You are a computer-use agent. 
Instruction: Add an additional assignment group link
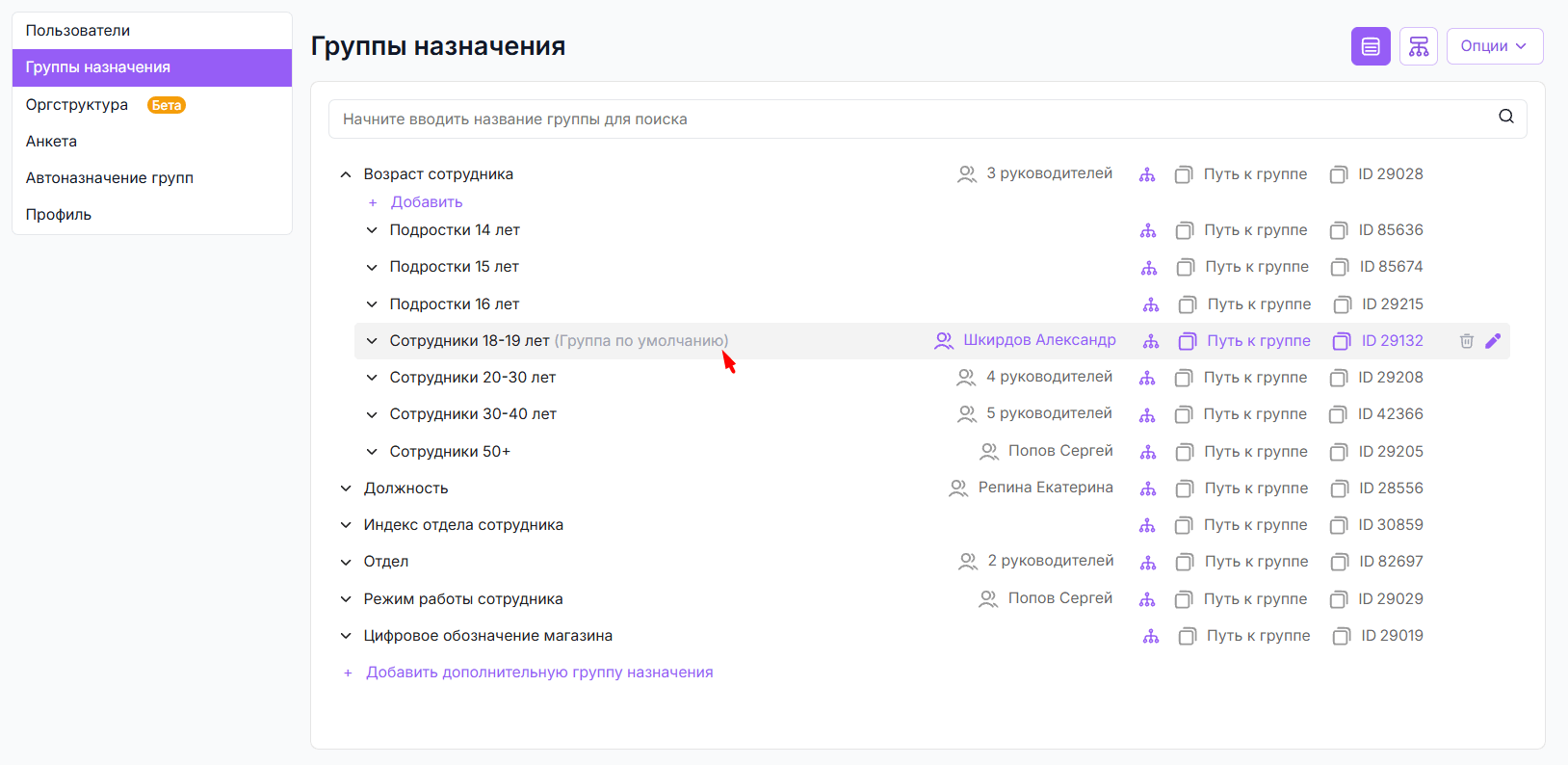point(529,673)
